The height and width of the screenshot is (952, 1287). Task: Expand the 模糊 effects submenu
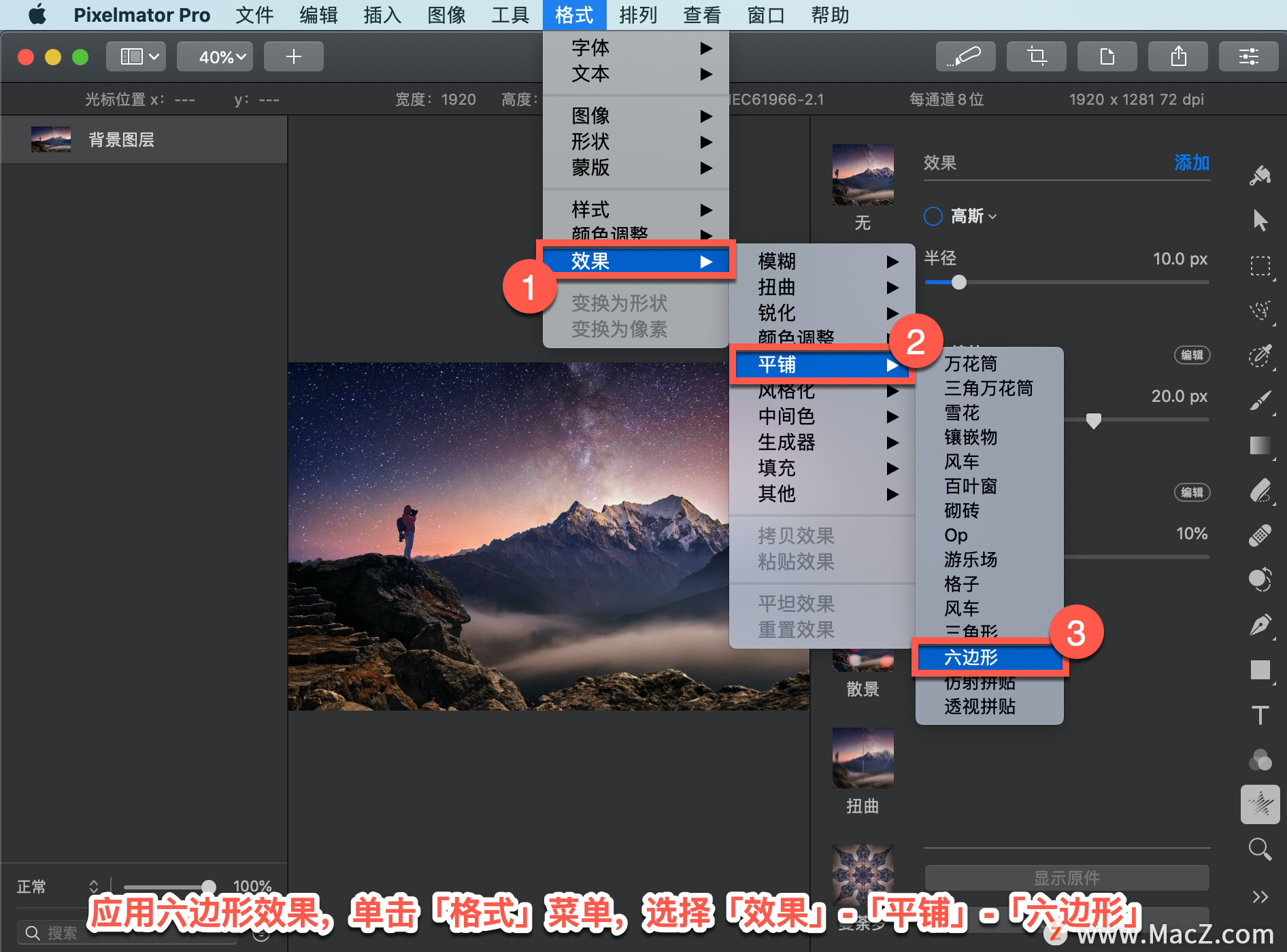tap(822, 261)
